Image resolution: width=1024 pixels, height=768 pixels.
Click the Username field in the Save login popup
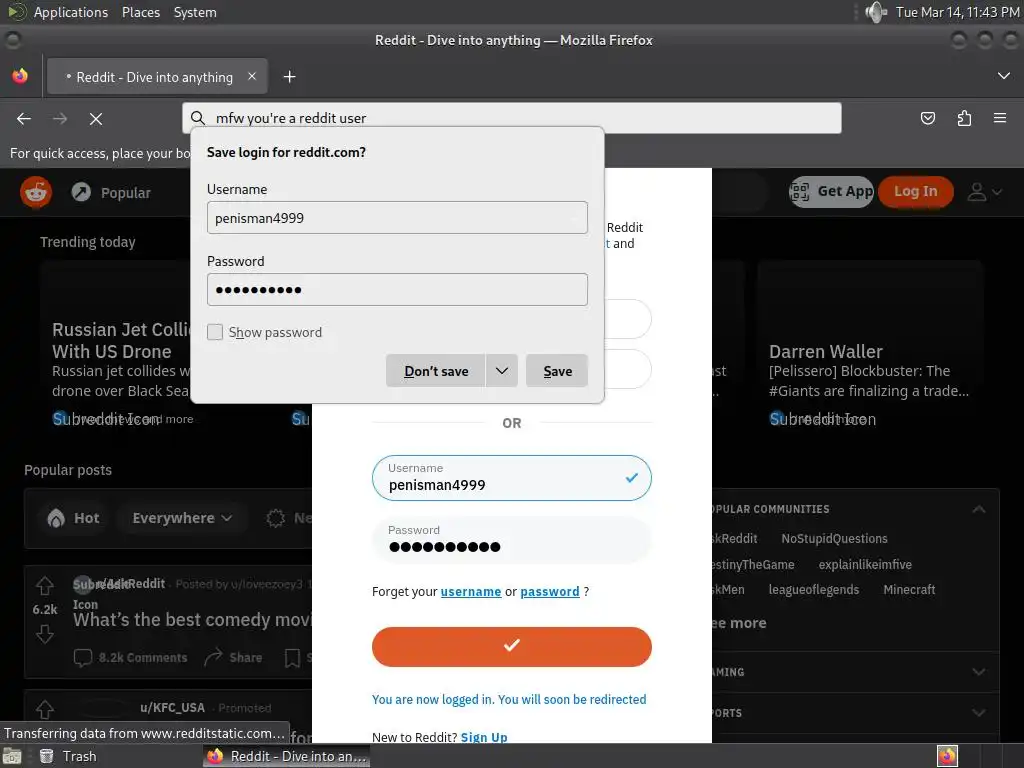(x=397, y=217)
